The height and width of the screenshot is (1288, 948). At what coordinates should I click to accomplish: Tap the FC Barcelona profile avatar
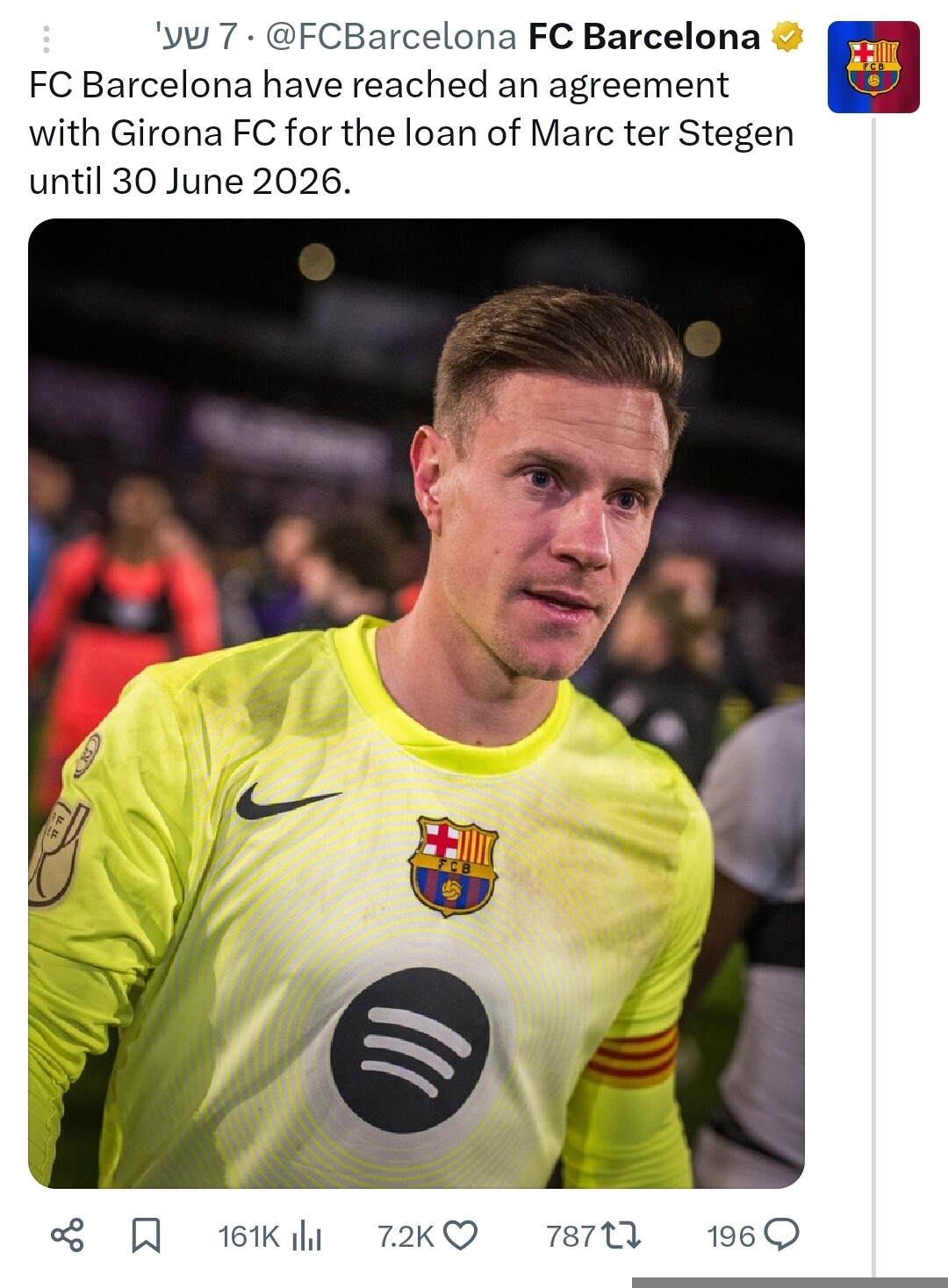click(873, 68)
